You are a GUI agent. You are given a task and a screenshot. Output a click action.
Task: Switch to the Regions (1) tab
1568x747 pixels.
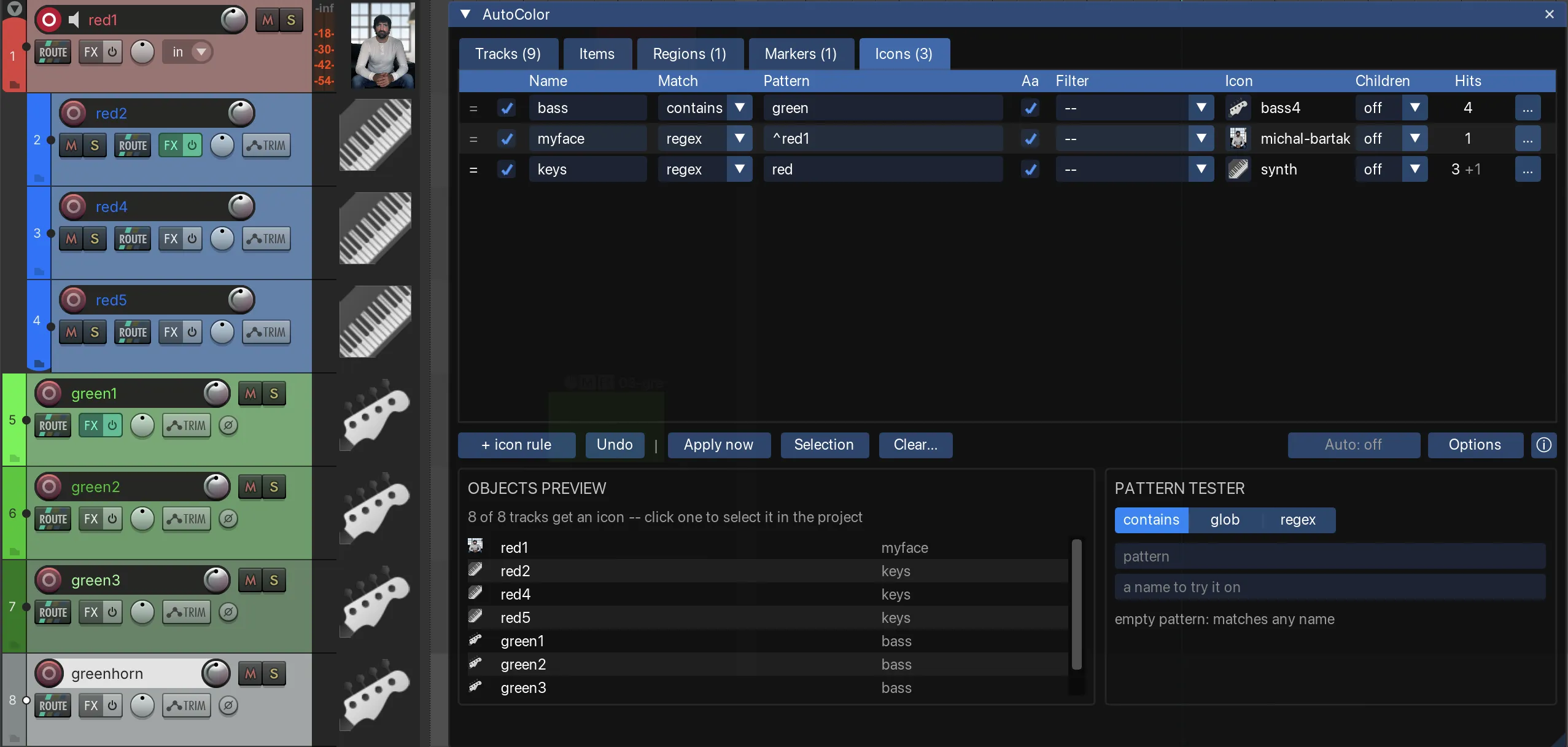pos(689,54)
